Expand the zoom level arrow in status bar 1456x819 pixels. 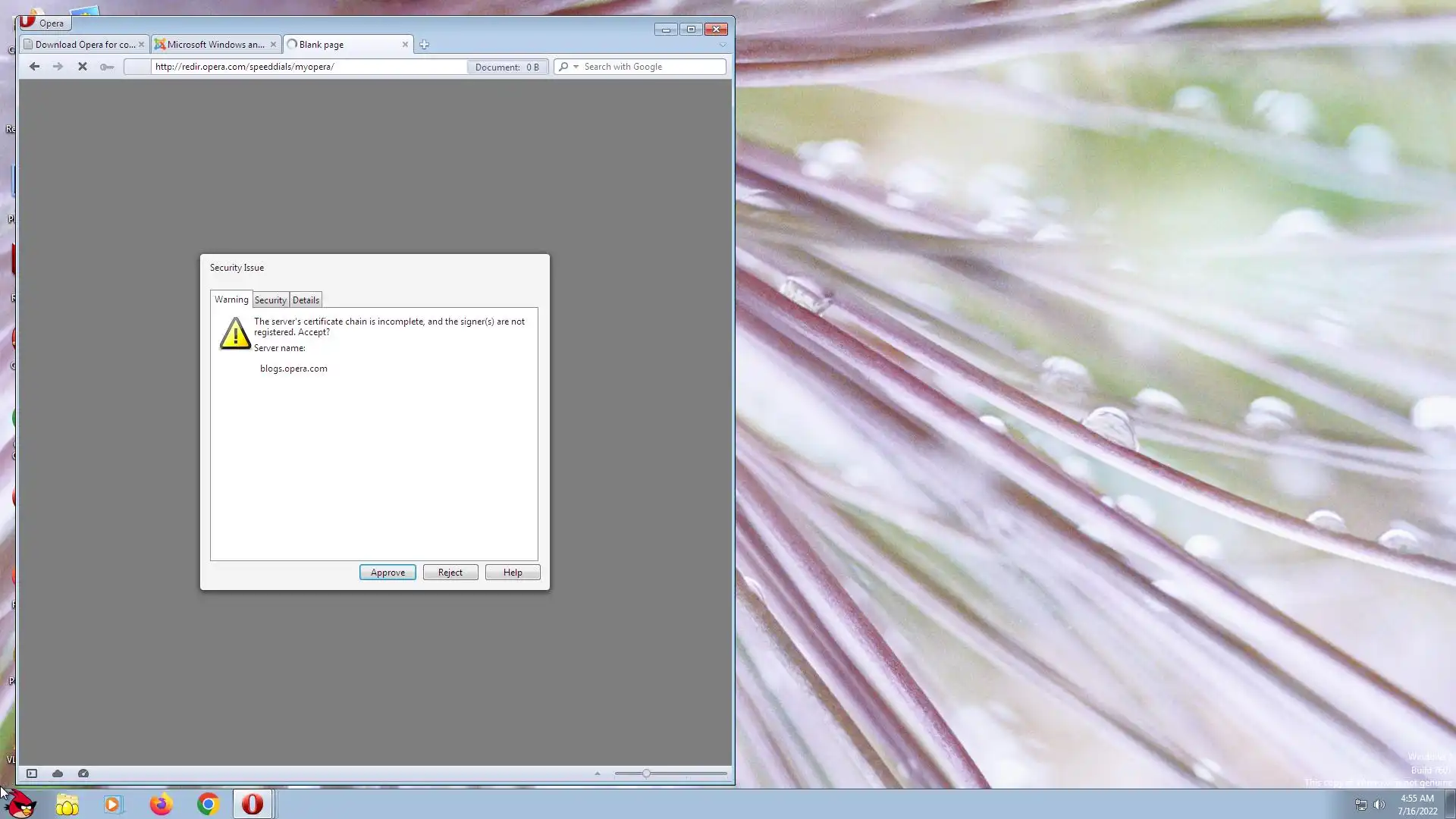tap(598, 773)
